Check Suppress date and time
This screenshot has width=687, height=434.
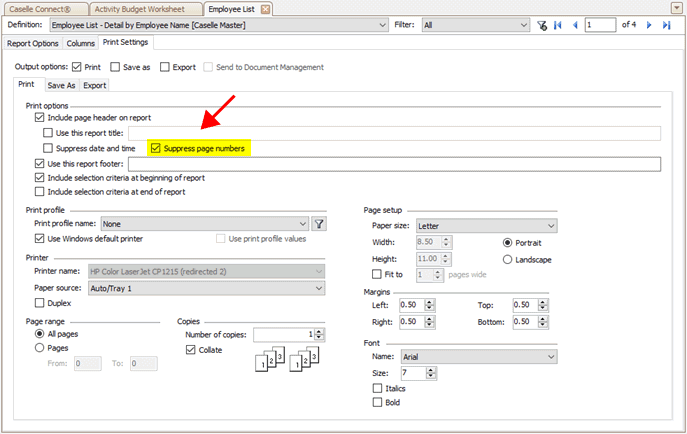48,148
